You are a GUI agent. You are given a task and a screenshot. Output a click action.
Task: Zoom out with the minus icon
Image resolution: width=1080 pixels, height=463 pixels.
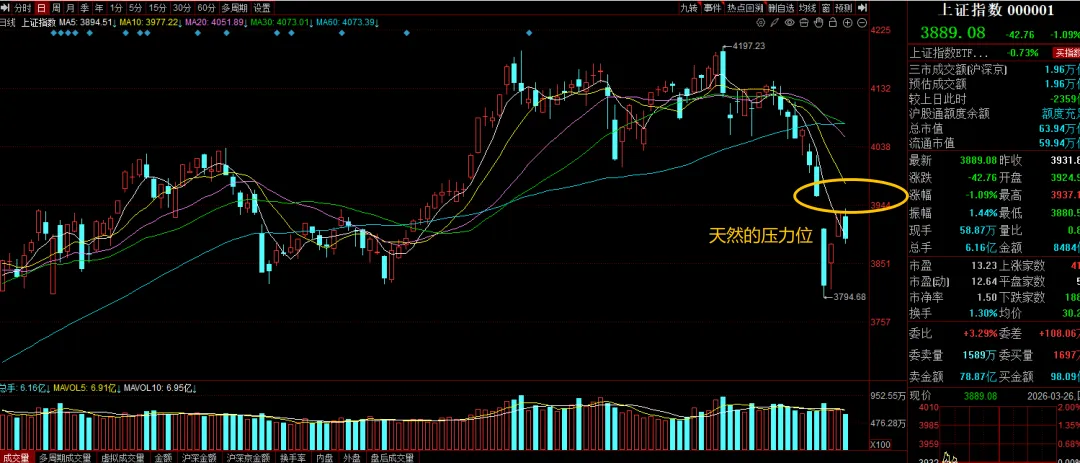pos(862,22)
